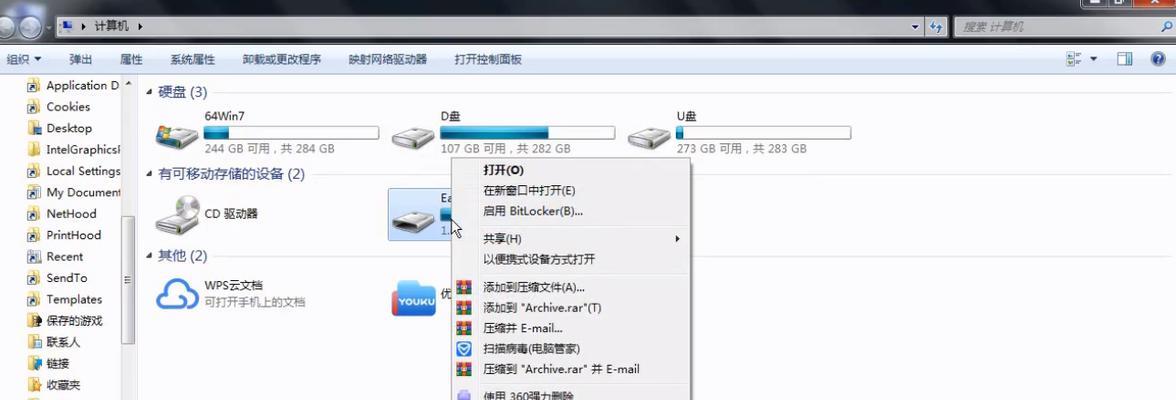The image size is (1176, 400).
Task: Open the WPS云文档 cloud icon
Action: click(177, 294)
